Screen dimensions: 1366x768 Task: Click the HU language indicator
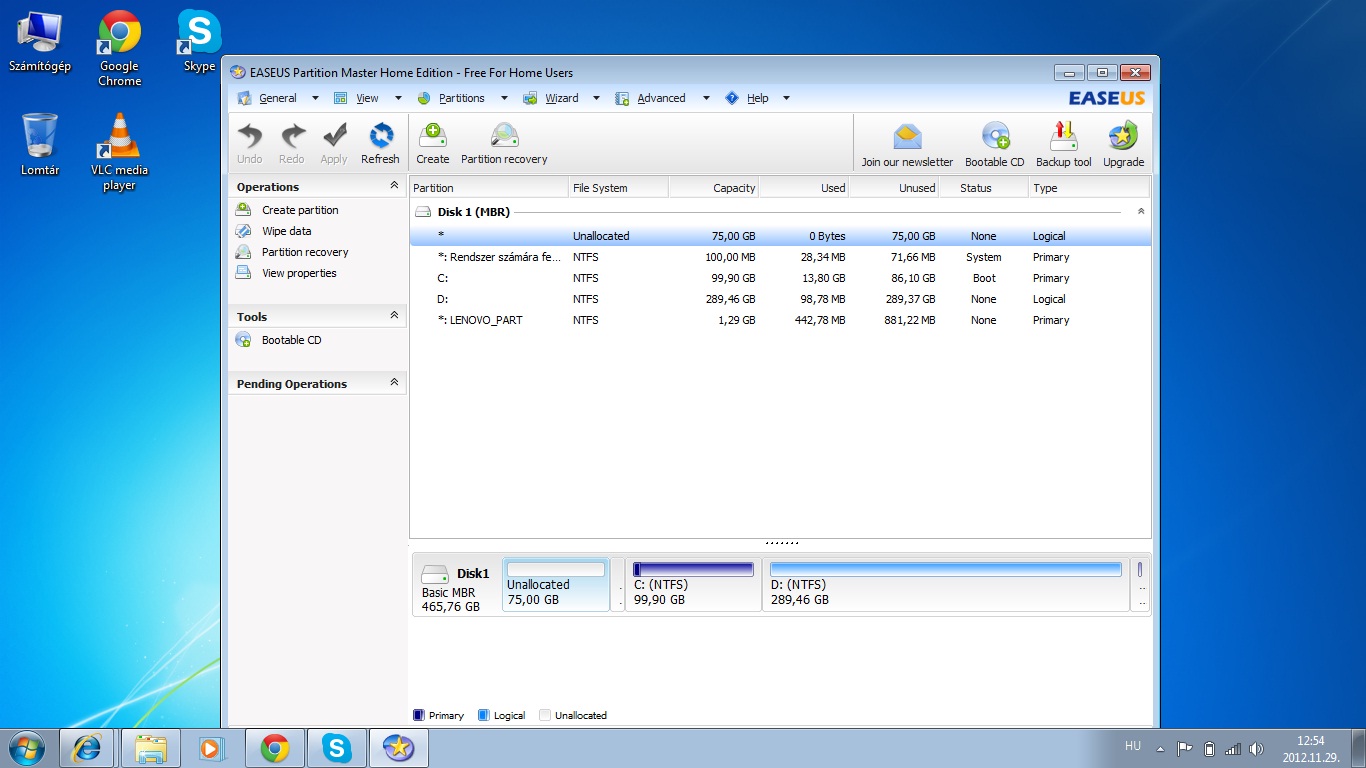point(1132,745)
